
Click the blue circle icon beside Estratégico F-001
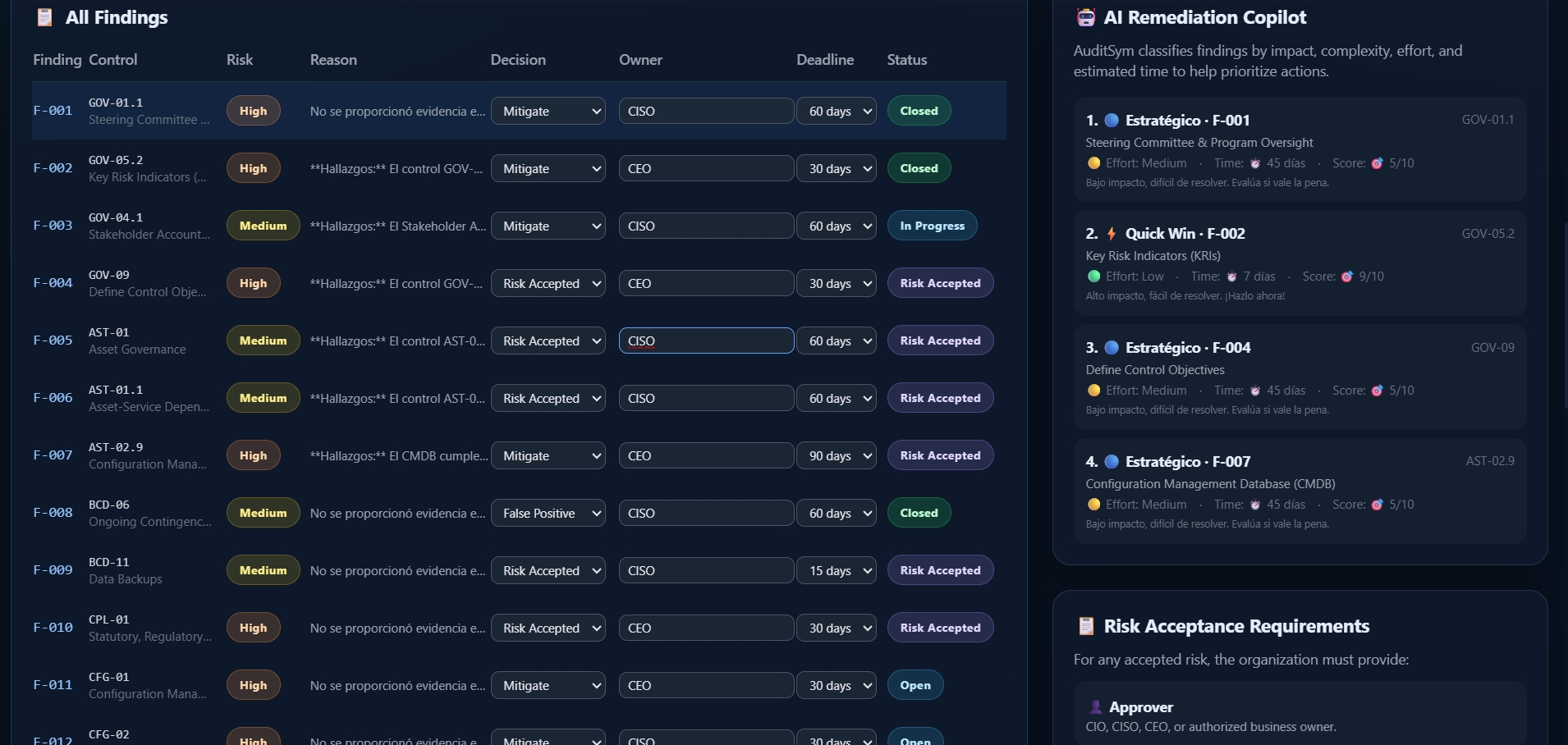(x=1112, y=120)
